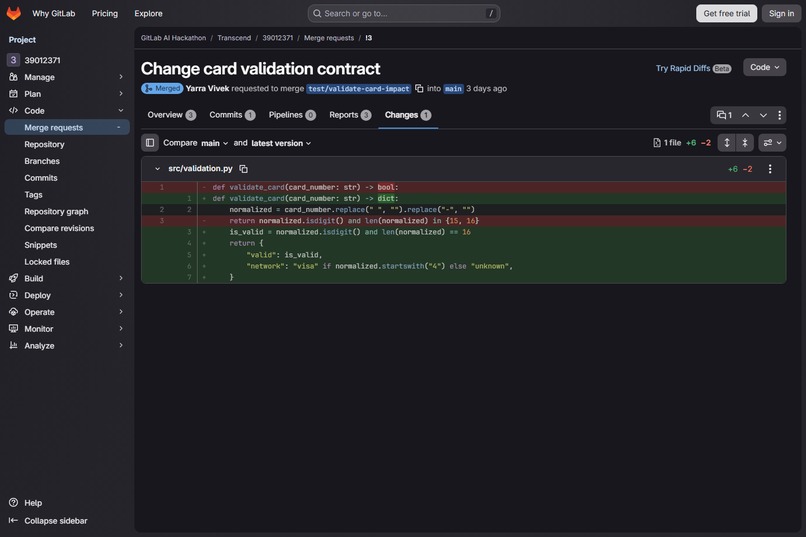Switch to the Overview tab
This screenshot has height=537, width=806.
[x=171, y=115]
